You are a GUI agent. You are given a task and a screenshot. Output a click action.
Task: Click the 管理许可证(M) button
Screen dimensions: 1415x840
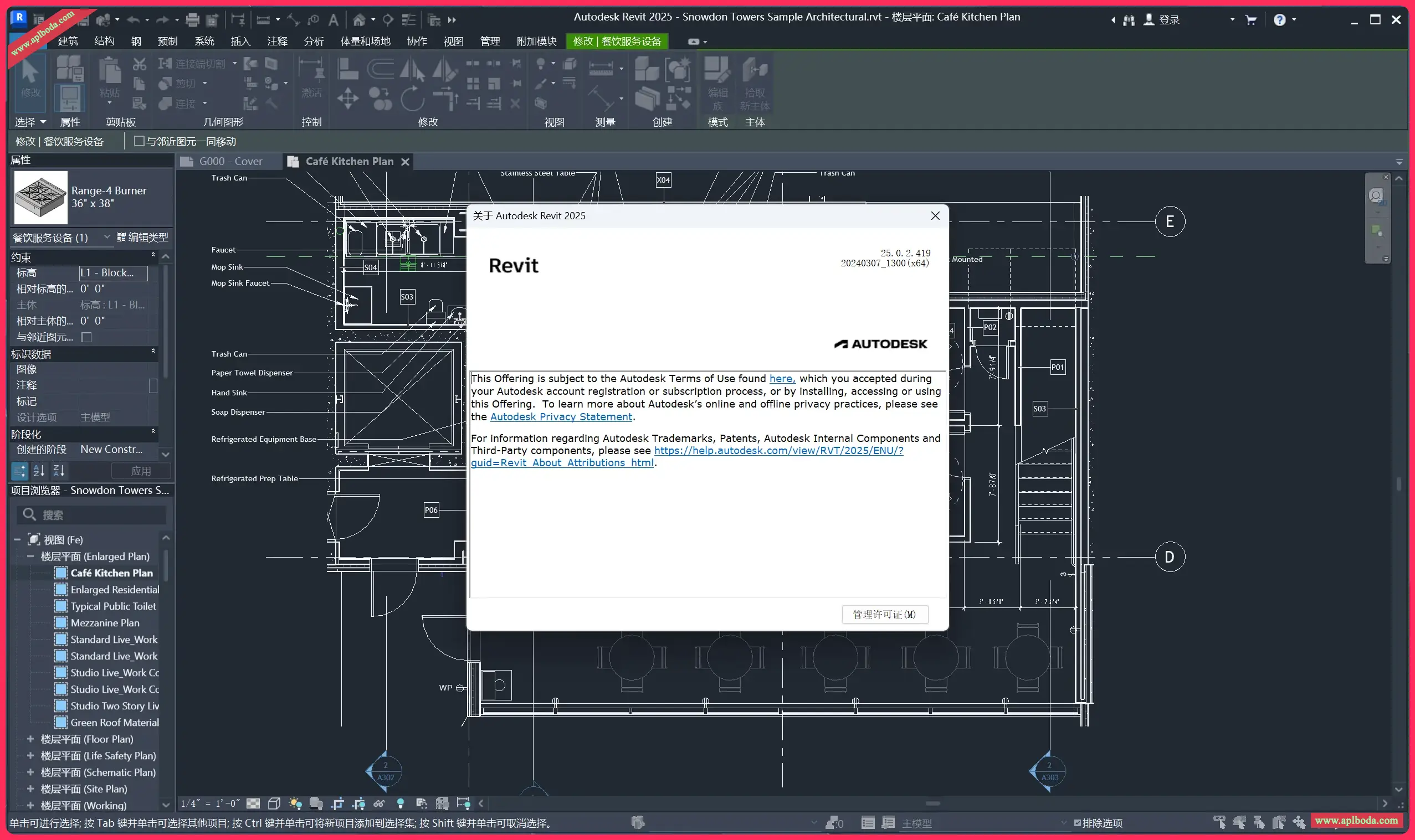pos(884,614)
